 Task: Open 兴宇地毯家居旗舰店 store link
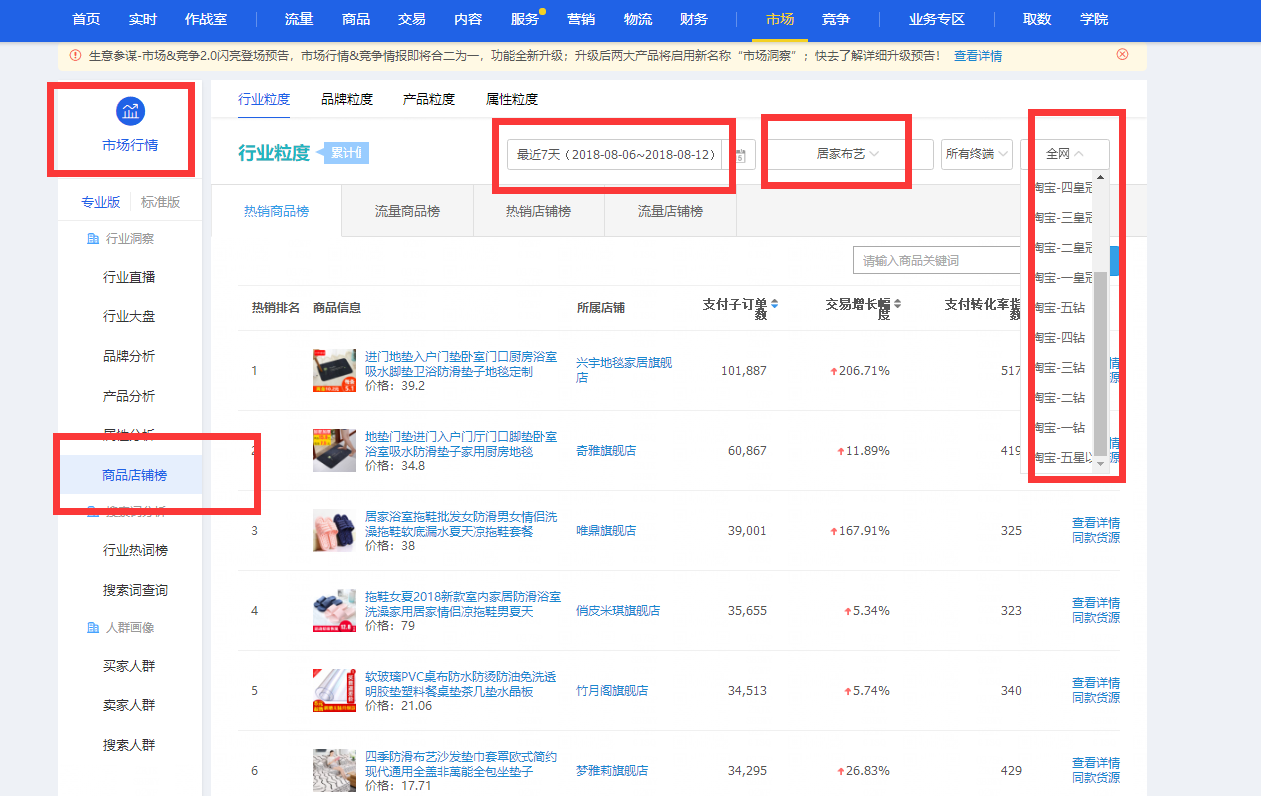click(x=624, y=370)
